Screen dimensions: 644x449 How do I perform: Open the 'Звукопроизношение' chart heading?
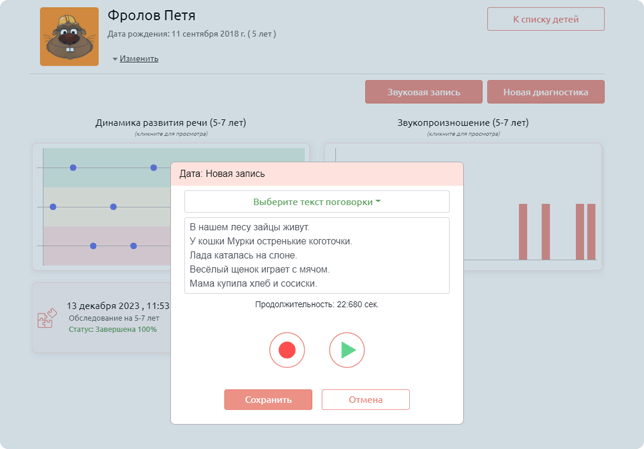pyautogui.click(x=463, y=123)
